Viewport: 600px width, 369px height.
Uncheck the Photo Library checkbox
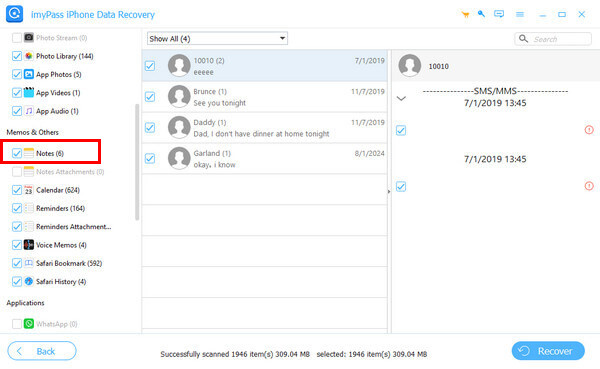(x=16, y=56)
